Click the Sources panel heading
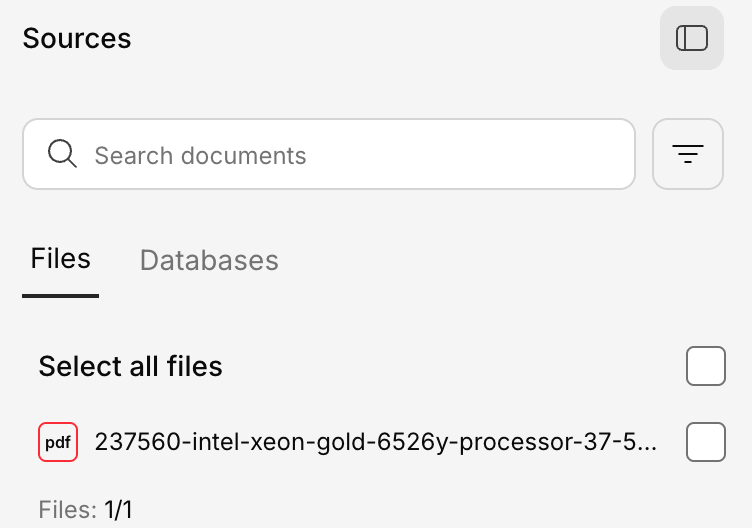The height and width of the screenshot is (528, 752). coord(77,38)
